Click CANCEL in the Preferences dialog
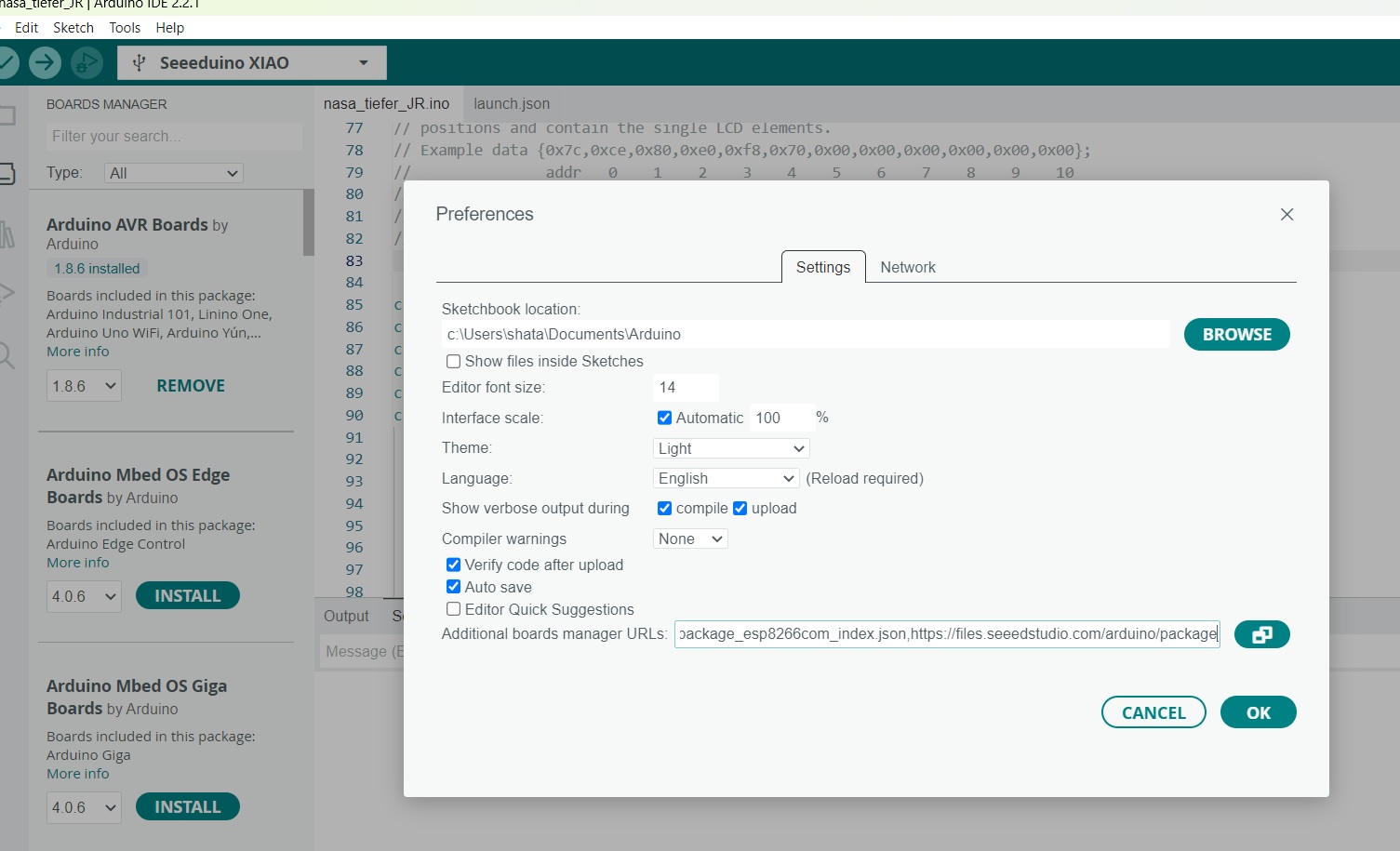Viewport: 1400px width, 851px height. click(1153, 712)
